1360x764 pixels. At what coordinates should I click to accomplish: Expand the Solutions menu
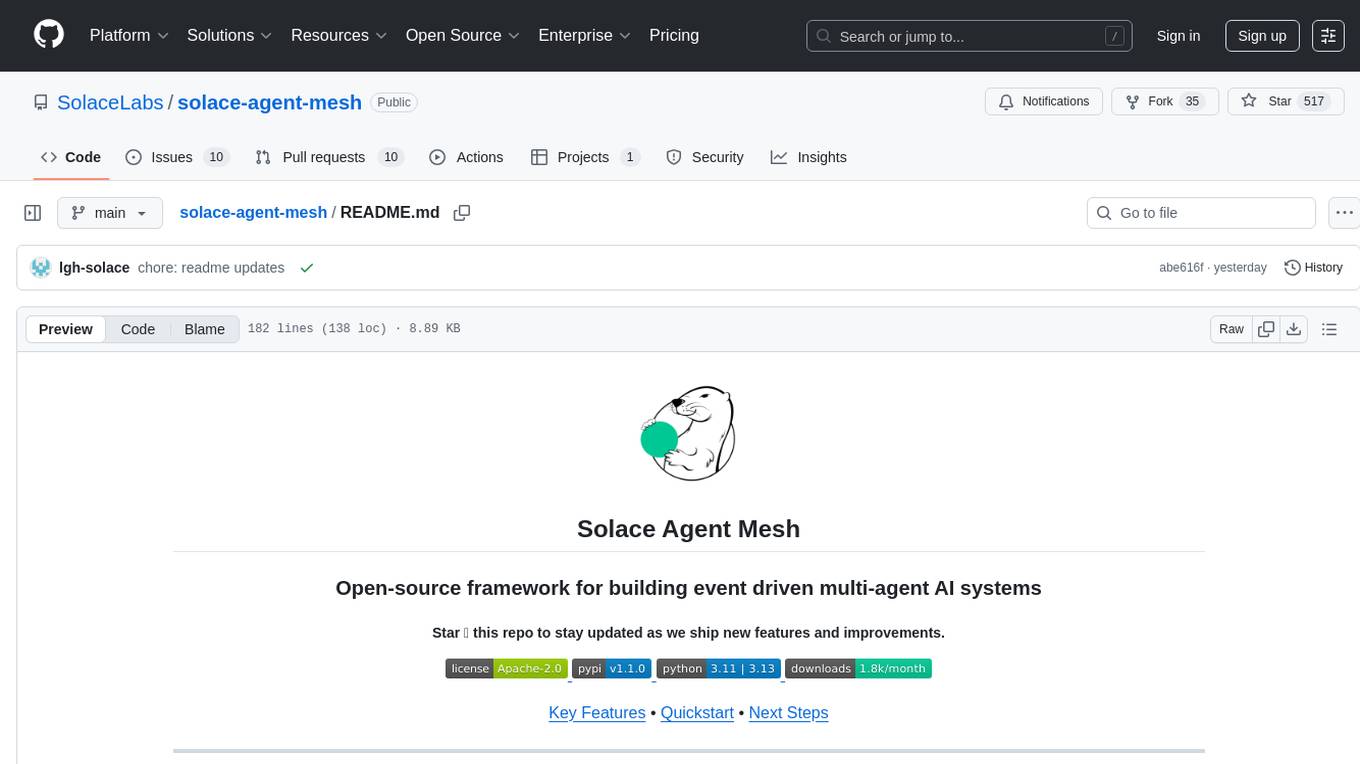click(x=229, y=35)
